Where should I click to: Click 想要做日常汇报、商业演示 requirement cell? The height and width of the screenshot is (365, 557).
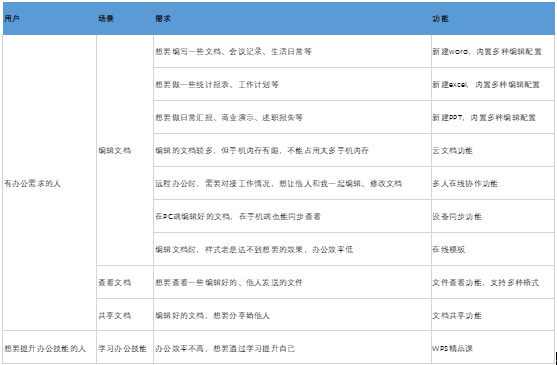(x=292, y=117)
